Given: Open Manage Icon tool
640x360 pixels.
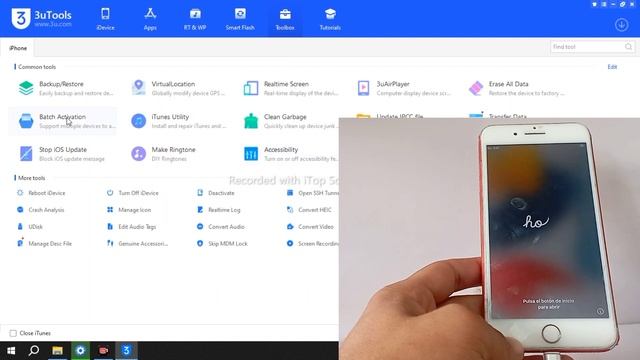Looking at the screenshot, I should pos(129,210).
